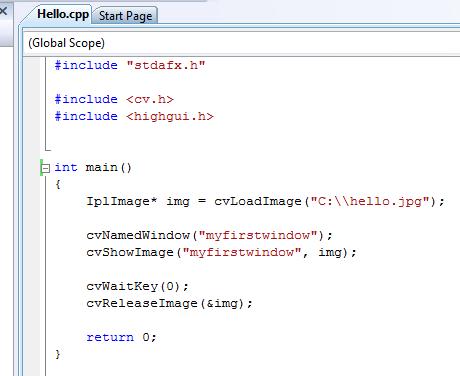This screenshot has height=376, width=460.
Task: Click the cvReleaseImage call
Action: [142, 303]
